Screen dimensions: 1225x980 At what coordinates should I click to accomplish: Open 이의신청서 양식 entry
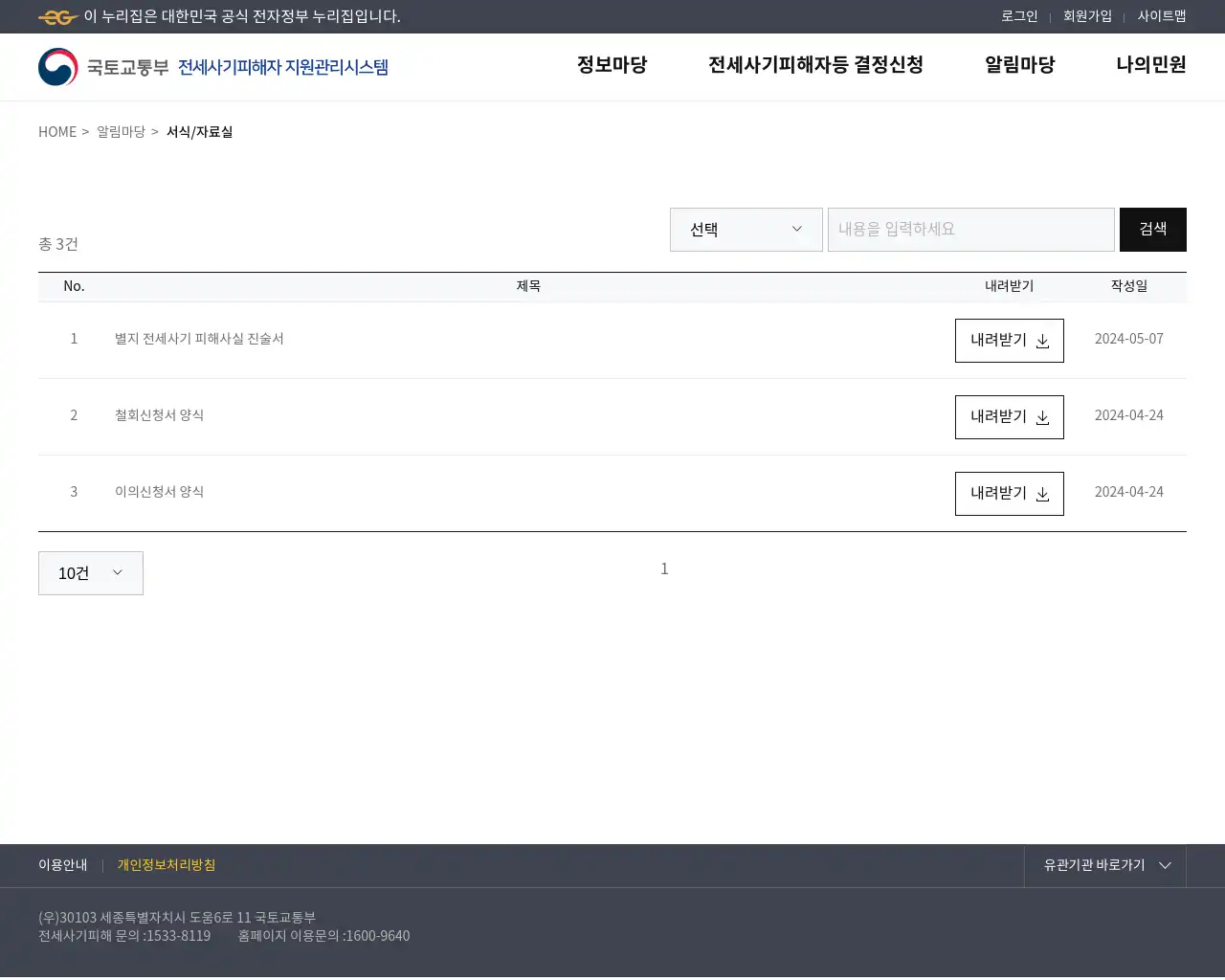[x=159, y=492]
